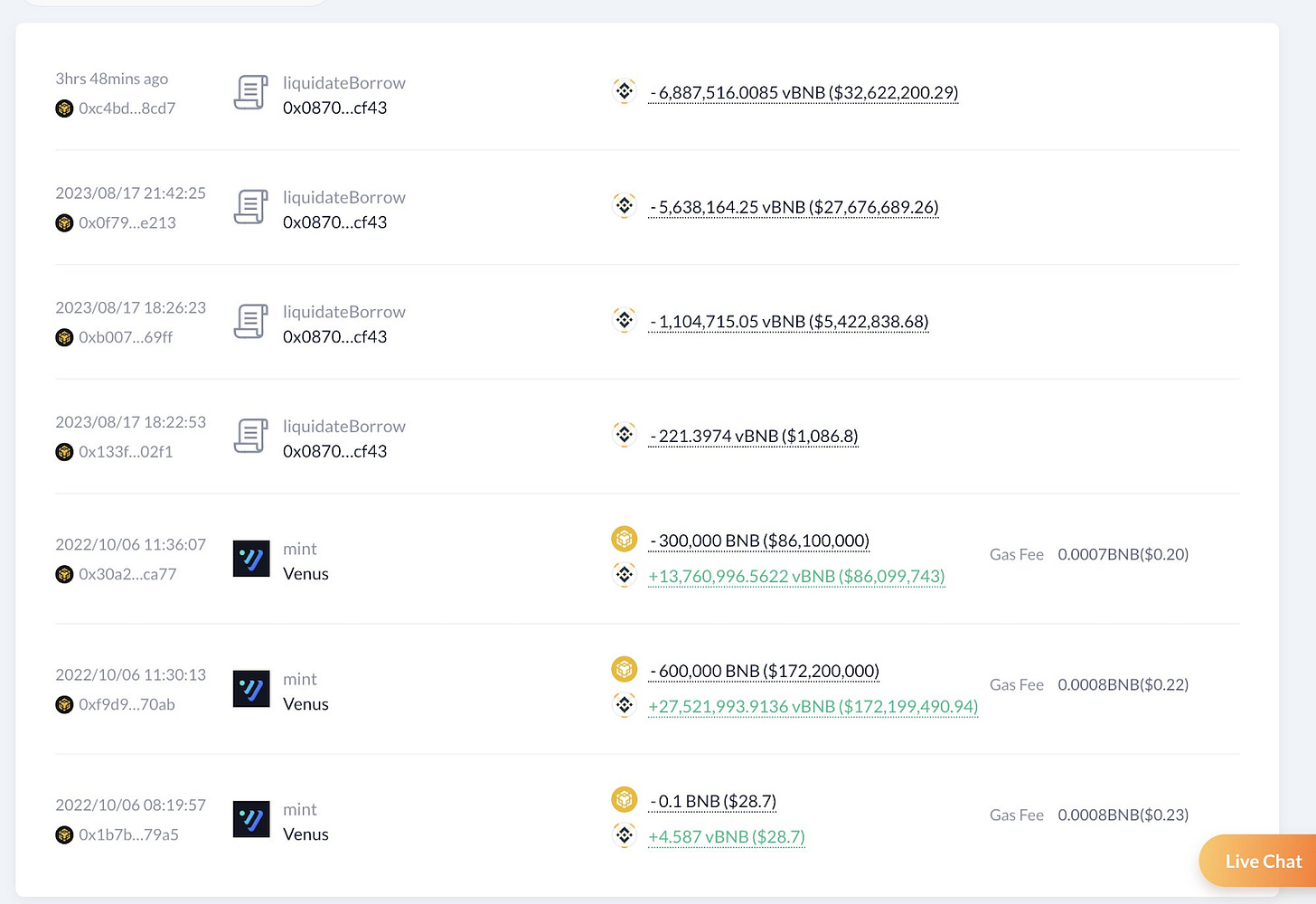Click amount +4.587 vBNB ($28.7)
The image size is (1316, 904).
[727, 837]
